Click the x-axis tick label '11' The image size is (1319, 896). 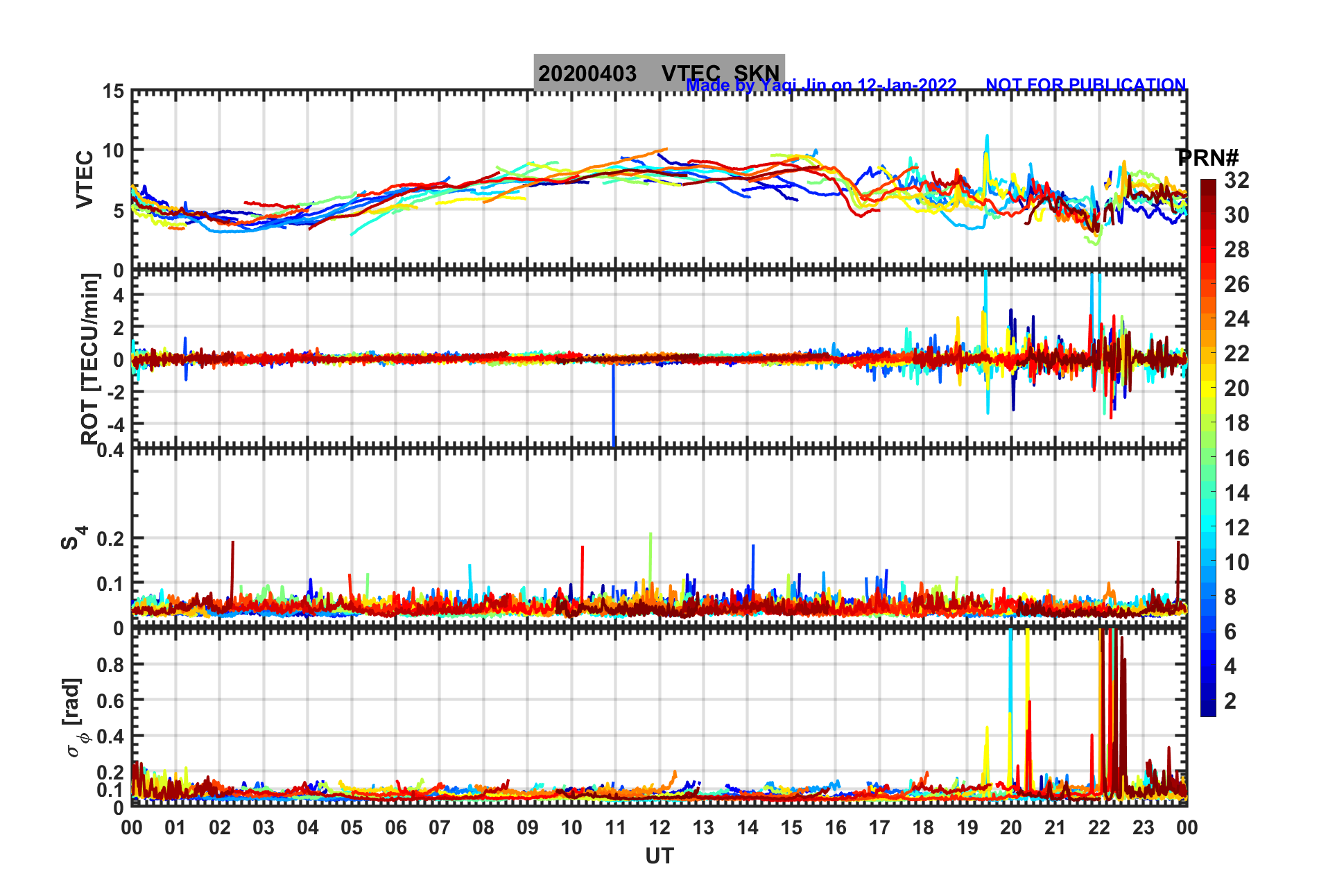[x=616, y=827]
